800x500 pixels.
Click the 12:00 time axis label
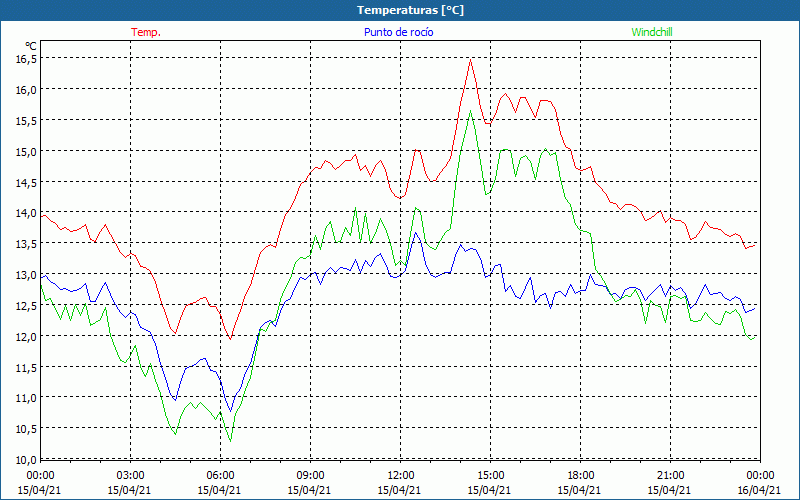[401, 476]
